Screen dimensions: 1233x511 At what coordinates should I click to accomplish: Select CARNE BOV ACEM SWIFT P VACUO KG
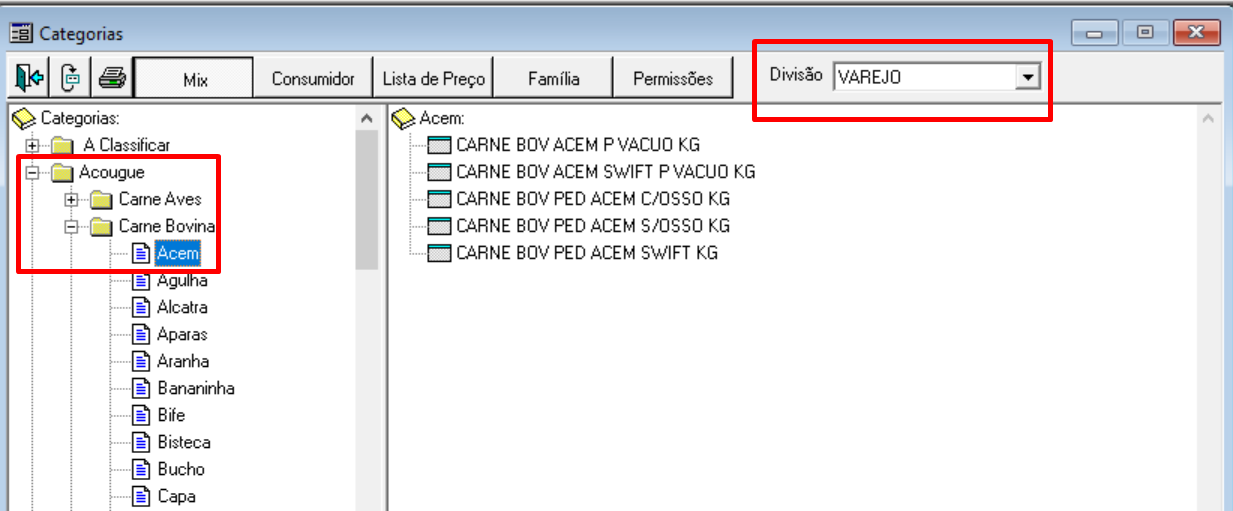tap(606, 172)
